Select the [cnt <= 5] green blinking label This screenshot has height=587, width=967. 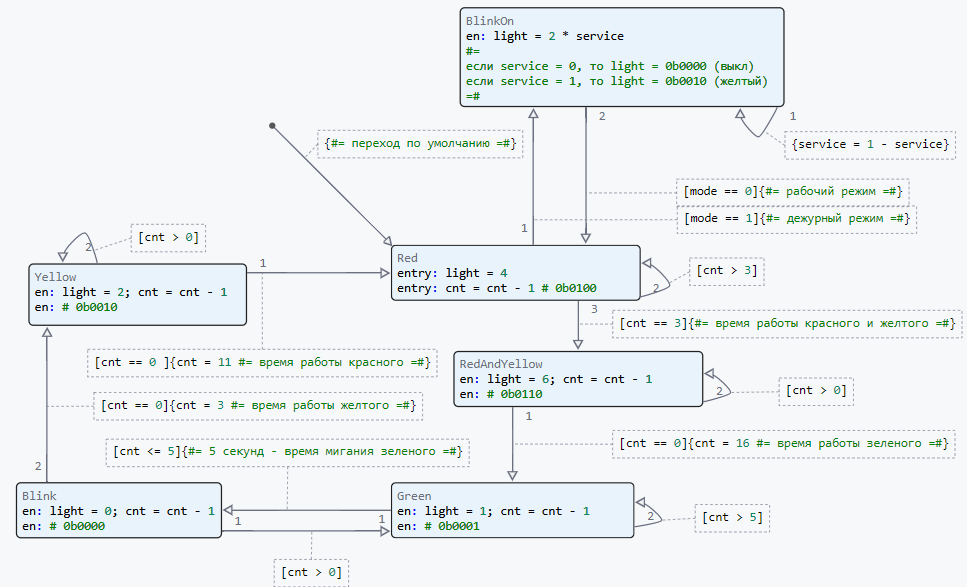pyautogui.click(x=288, y=451)
